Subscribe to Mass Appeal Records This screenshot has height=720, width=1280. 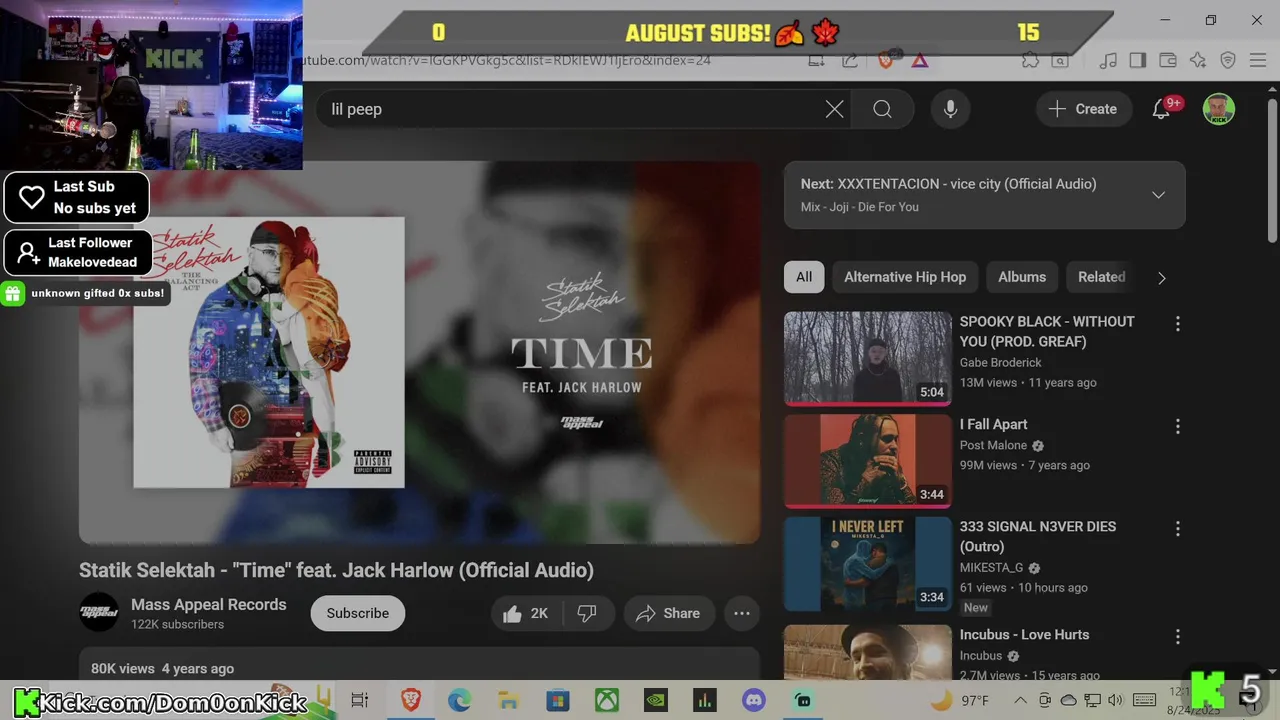pyautogui.click(x=357, y=613)
